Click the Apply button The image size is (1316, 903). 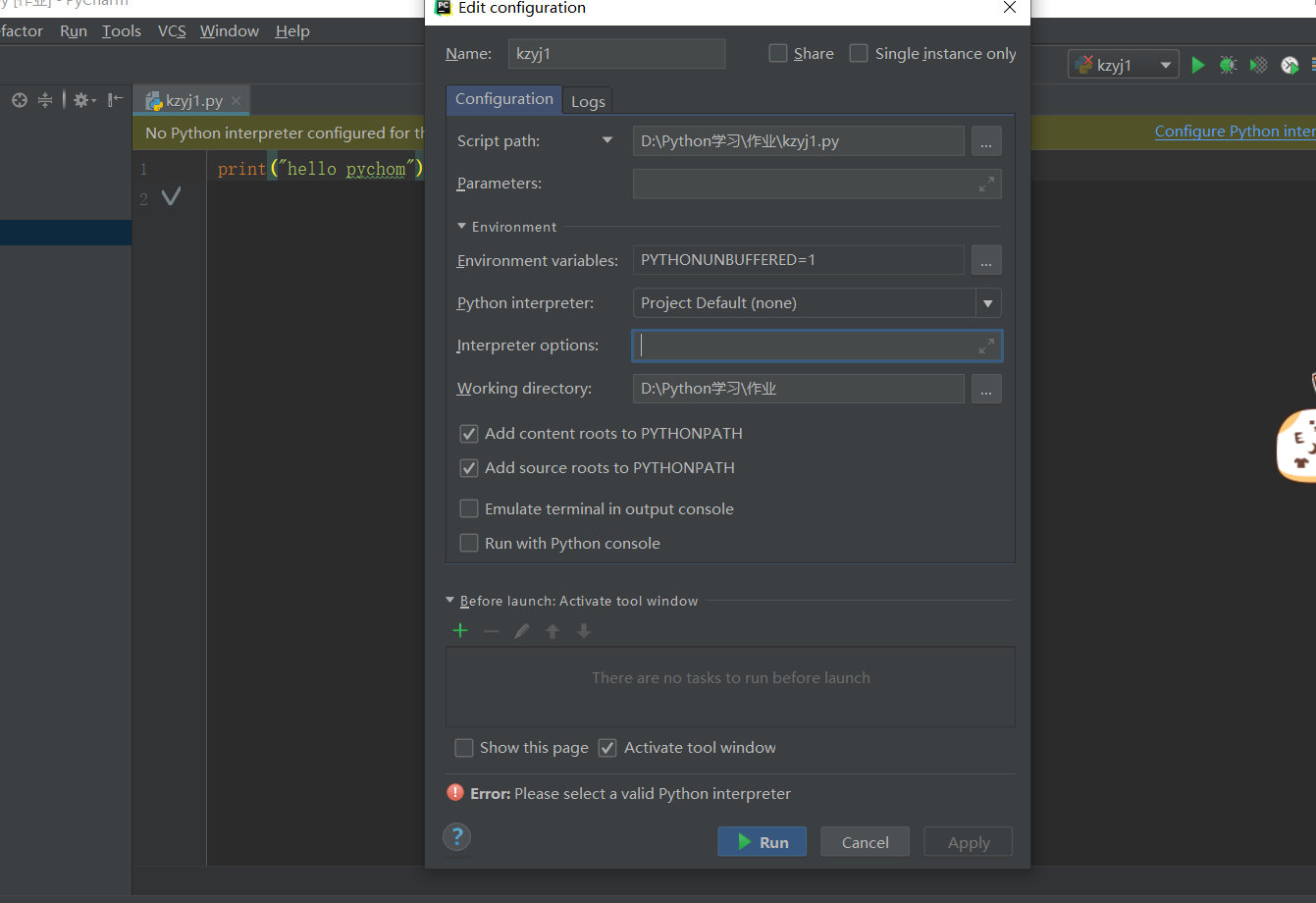969,842
